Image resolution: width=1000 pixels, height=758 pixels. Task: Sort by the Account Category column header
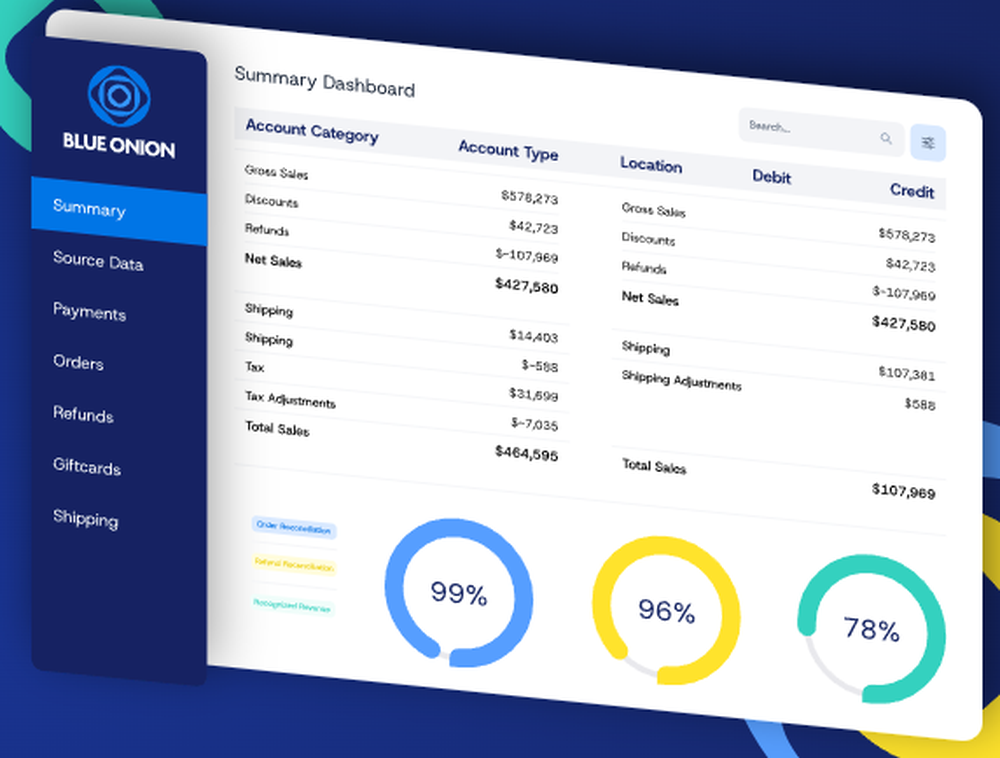(x=312, y=131)
